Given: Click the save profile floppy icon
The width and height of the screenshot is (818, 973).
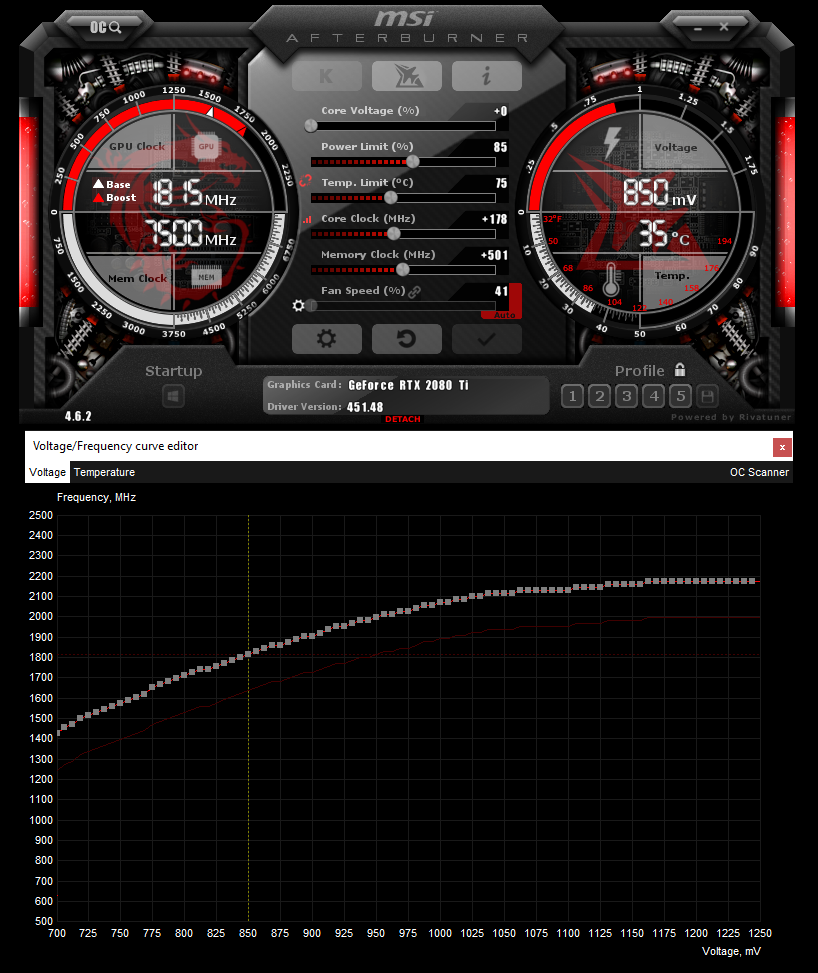Looking at the screenshot, I should point(708,396).
